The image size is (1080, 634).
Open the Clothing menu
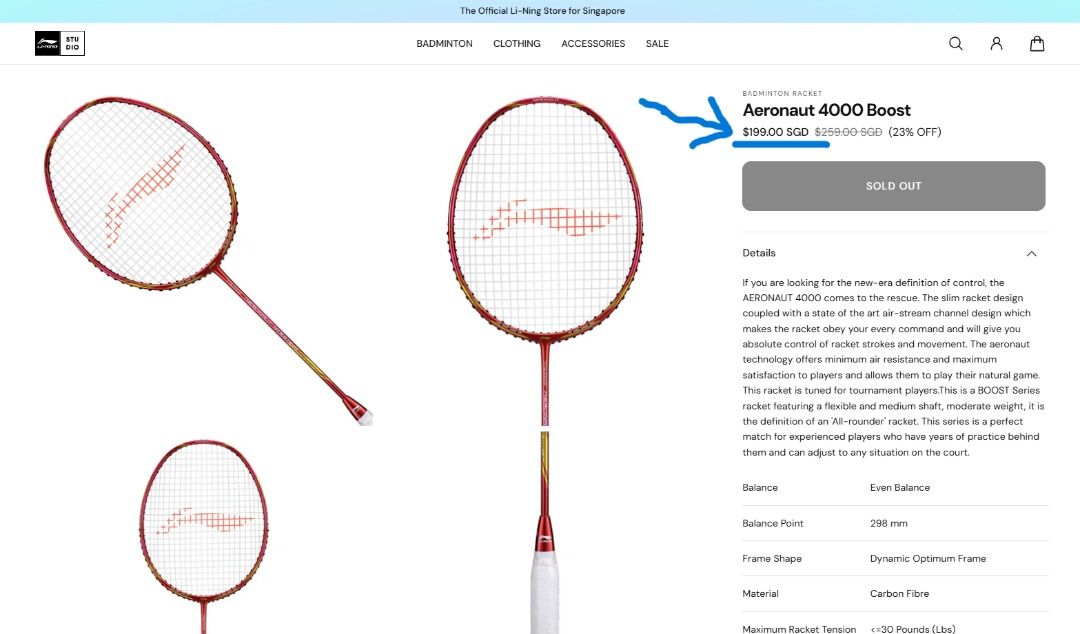point(517,43)
